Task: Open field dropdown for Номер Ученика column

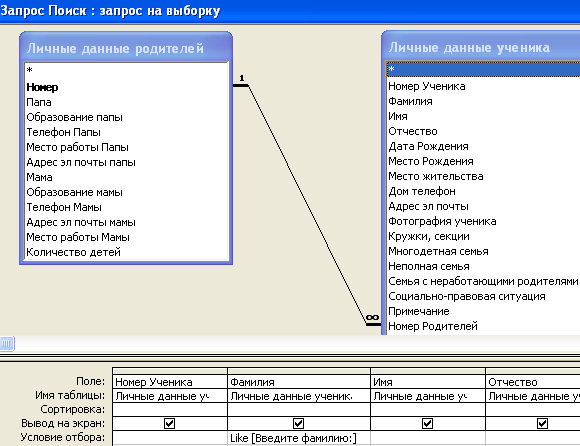Action: coord(170,382)
